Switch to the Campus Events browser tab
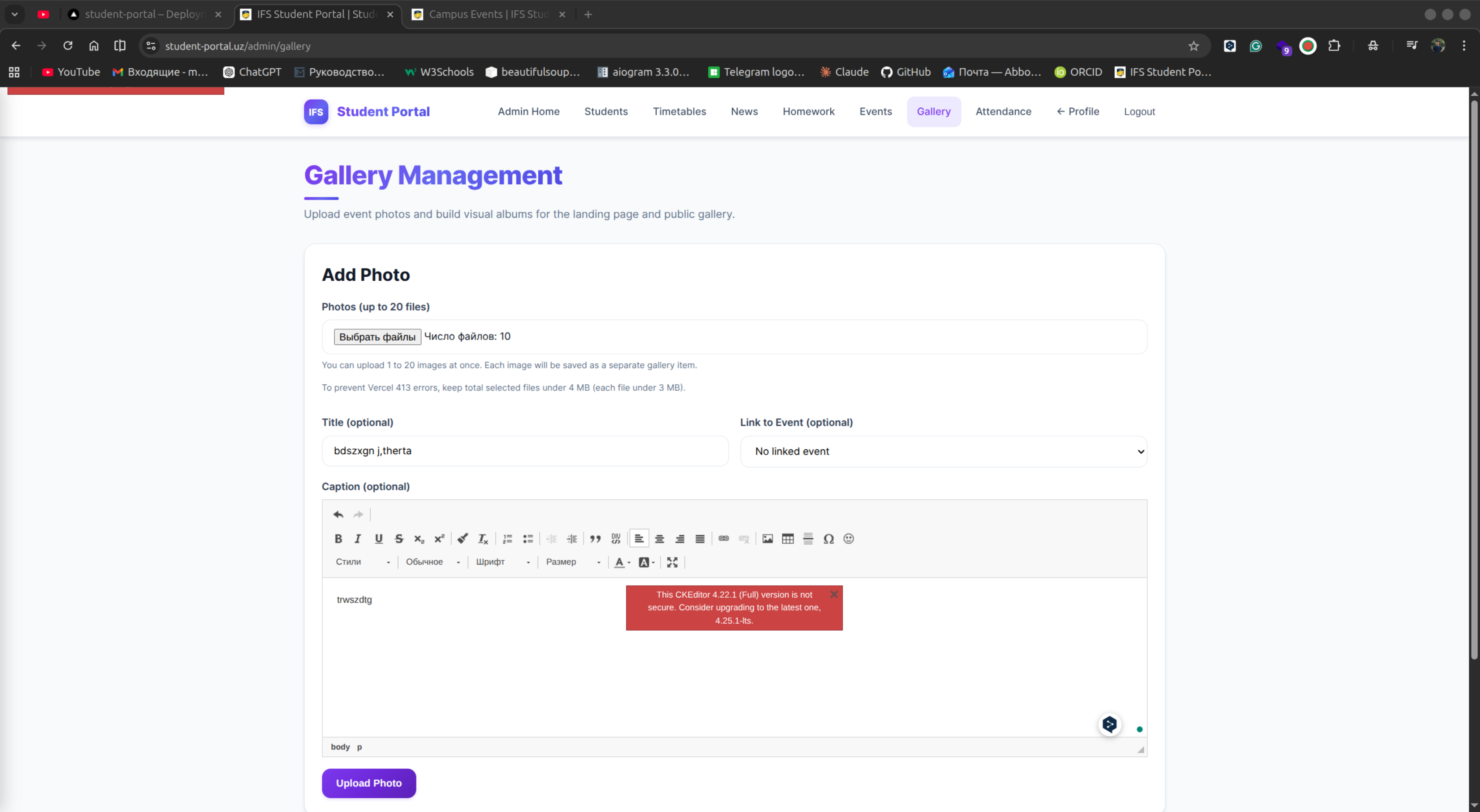This screenshot has height=812, width=1480. pyautogui.click(x=489, y=14)
